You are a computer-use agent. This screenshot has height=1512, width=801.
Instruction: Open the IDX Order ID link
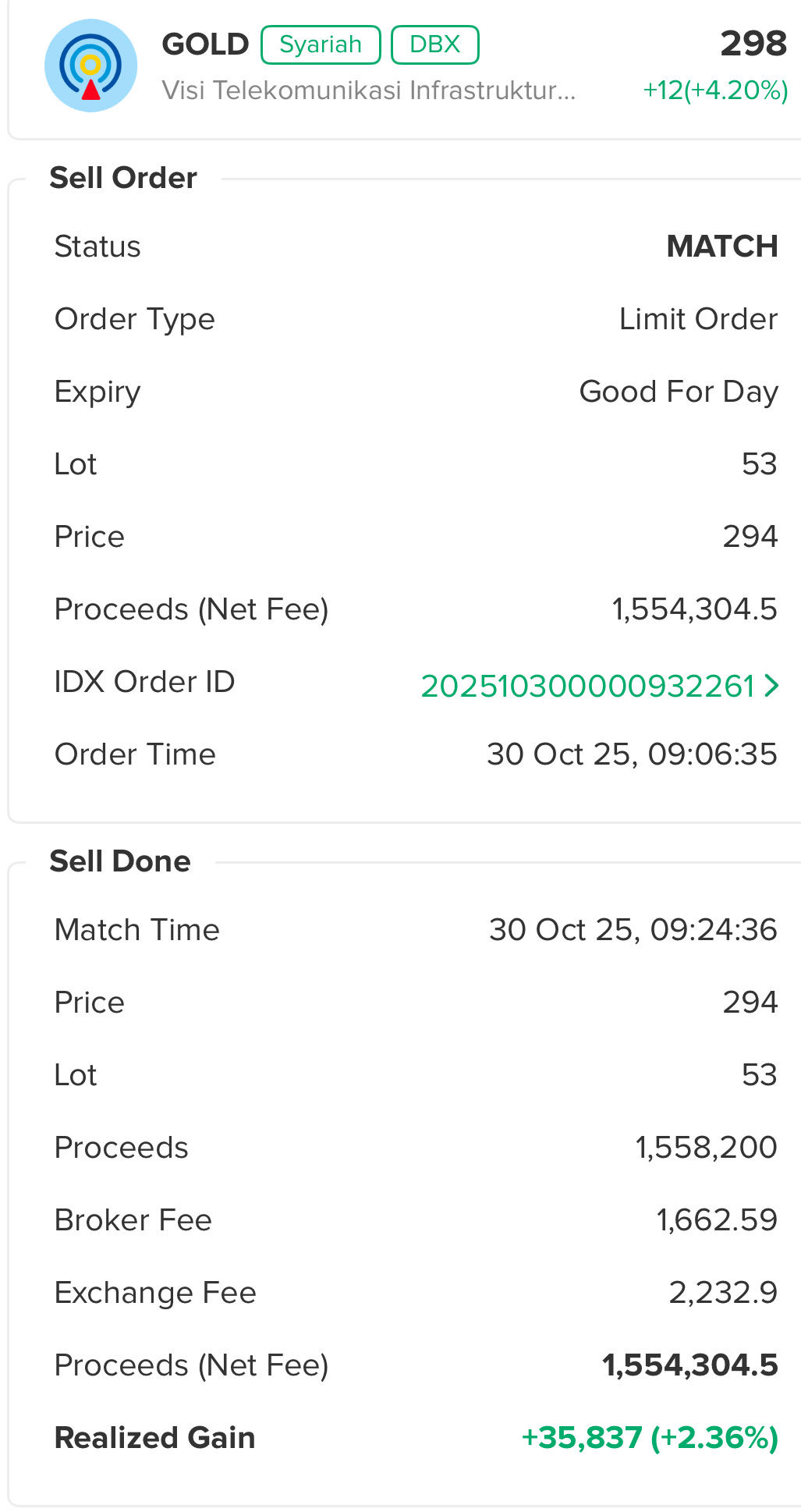[587, 687]
